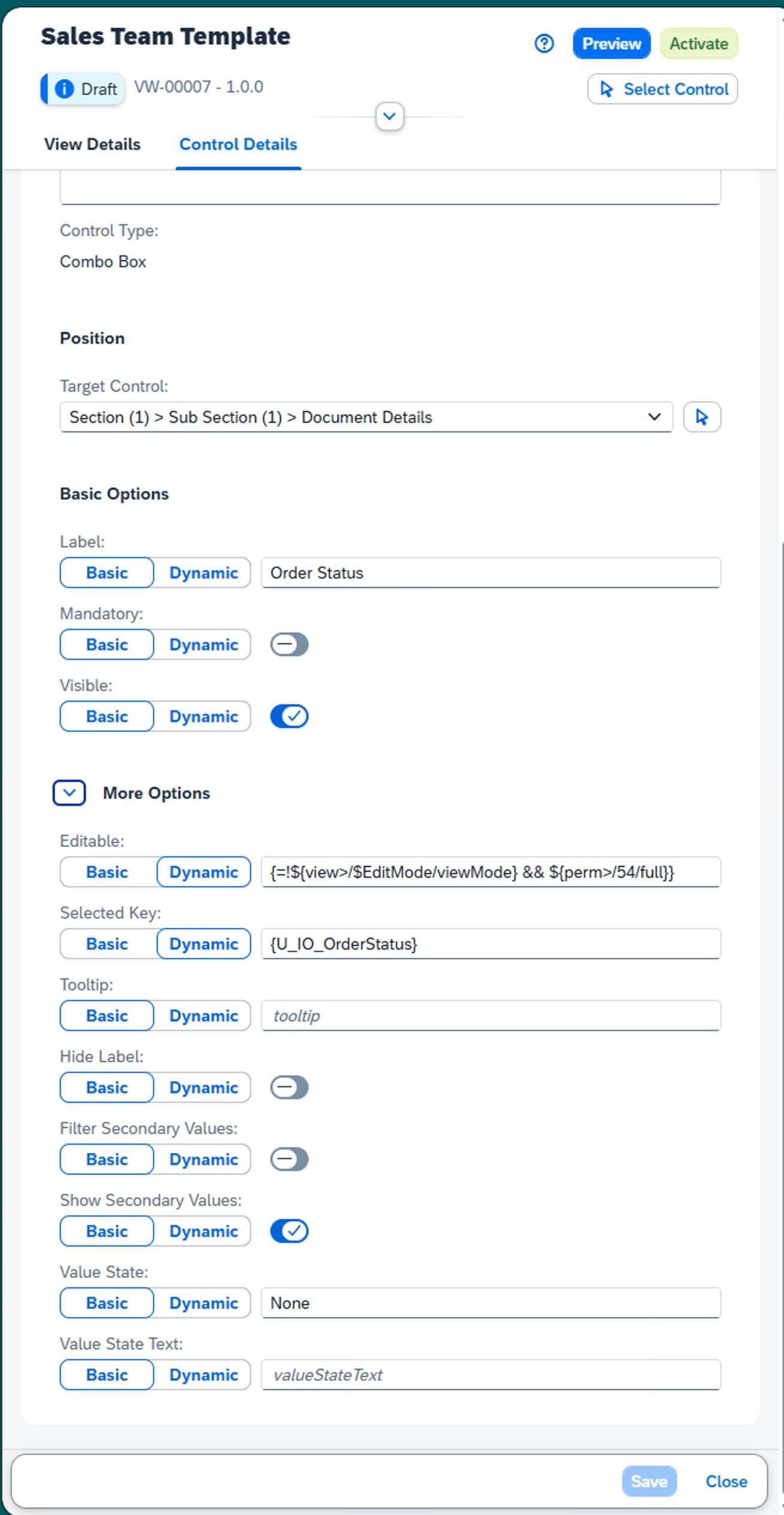Toggle the Mandatory switch on
Image resolution: width=784 pixels, height=1515 pixels.
pos(289,644)
